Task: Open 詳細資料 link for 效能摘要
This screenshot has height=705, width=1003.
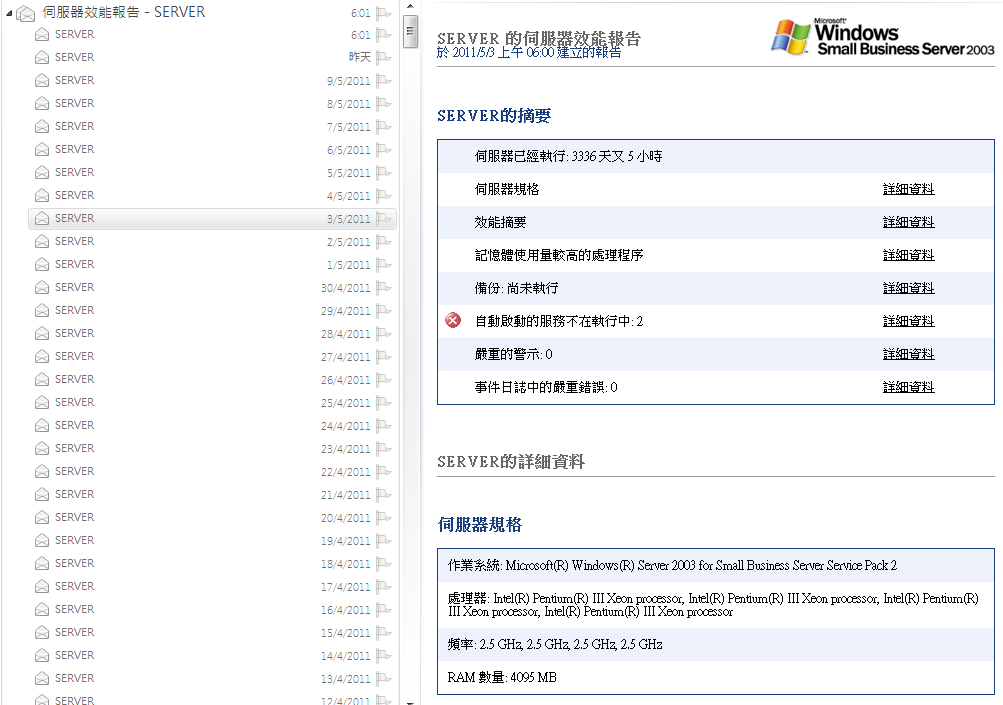Action: (908, 222)
